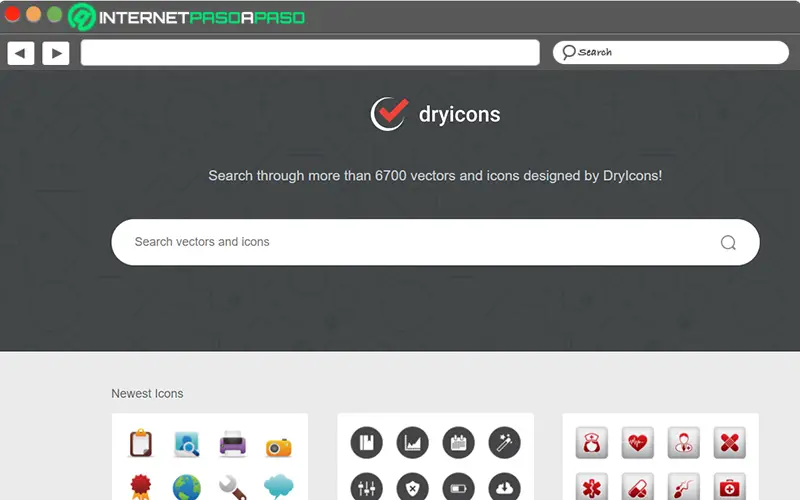Click the red window close button
The width and height of the screenshot is (800, 500).
(x=12, y=14)
